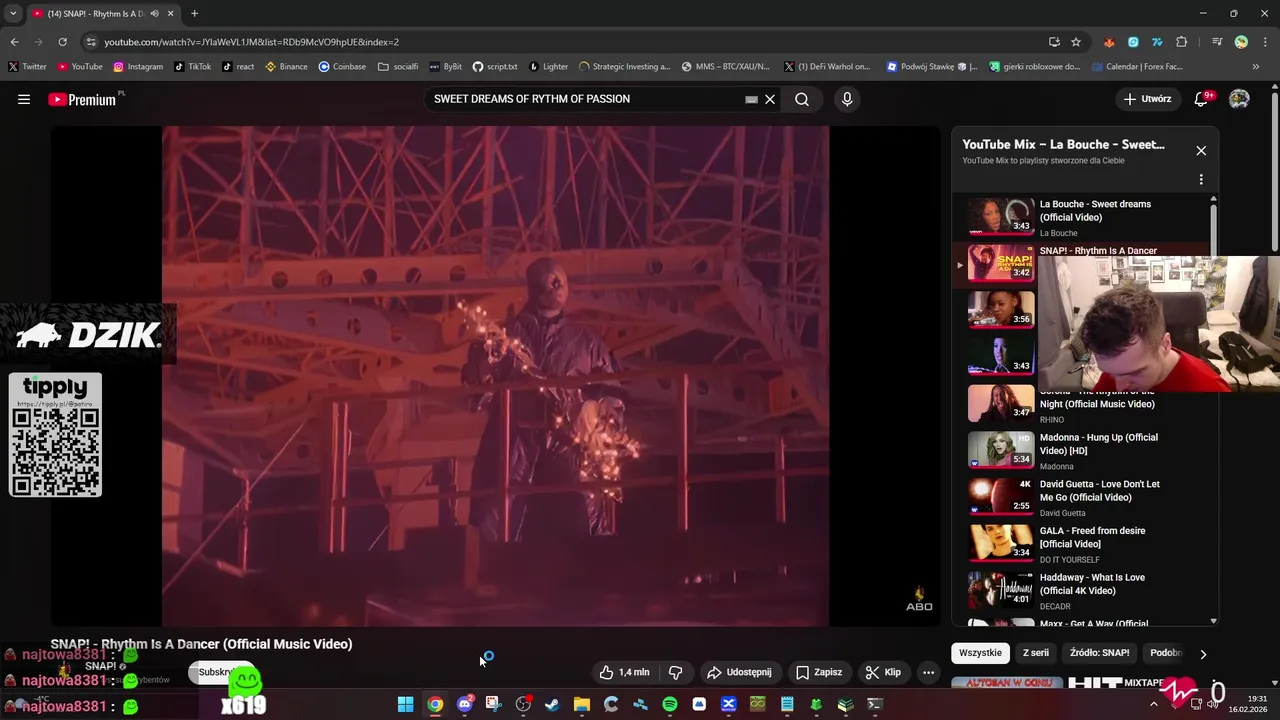The height and width of the screenshot is (720, 1280).
Task: Like the video with 1,4 mln likes
Action: [624, 672]
